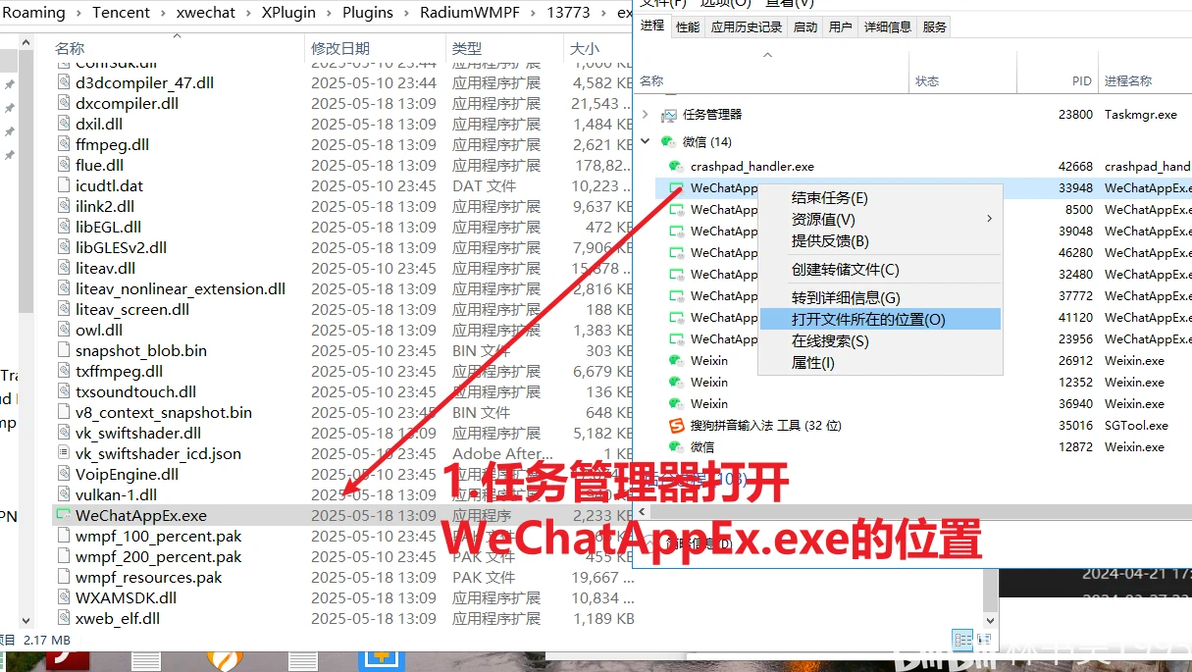
Task: Switch to the 启动 tab
Action: (805, 27)
